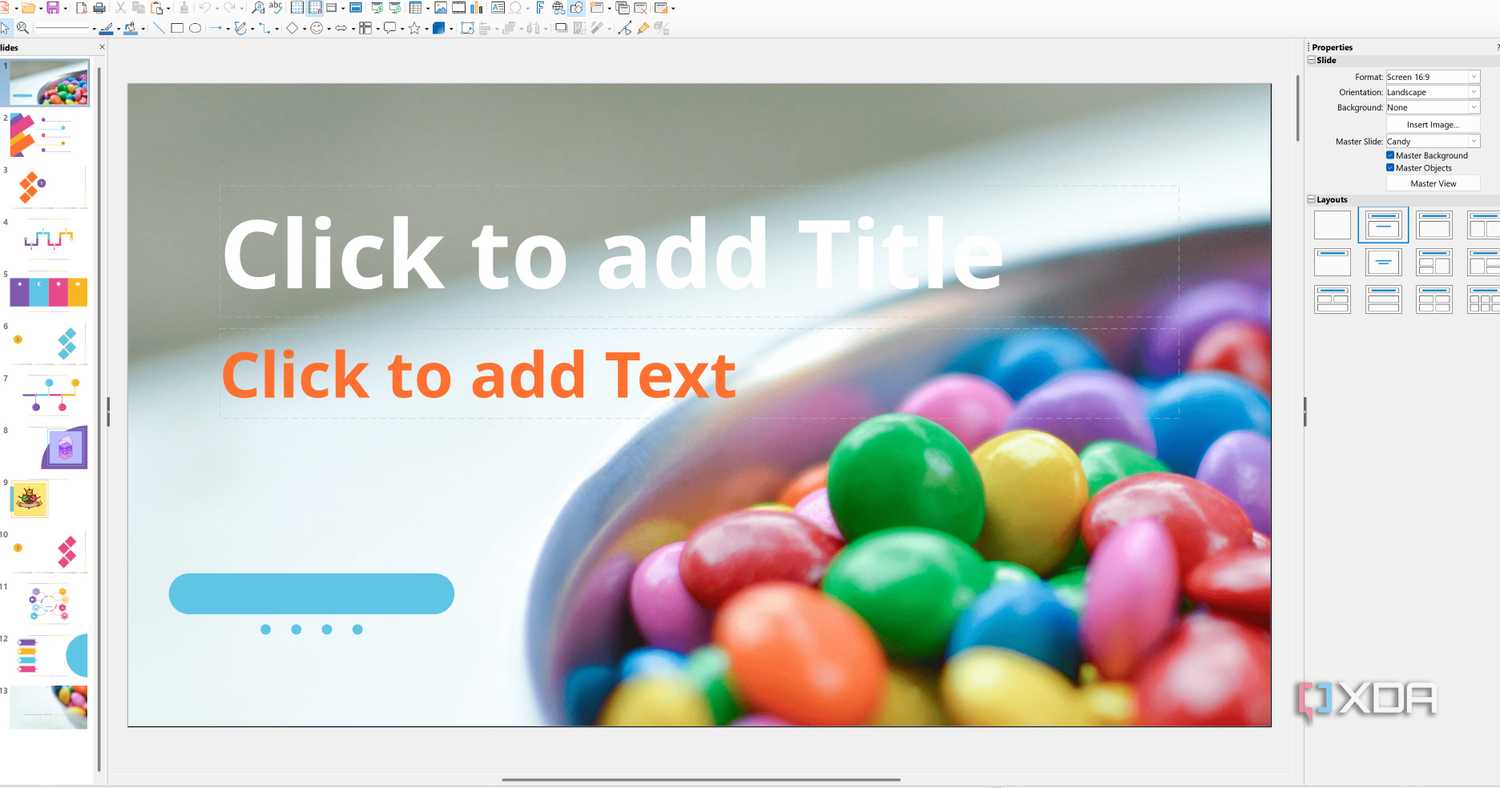Viewport: 1500px width, 788px height.
Task: Run the spelling check (abc) tool
Action: [x=275, y=7]
